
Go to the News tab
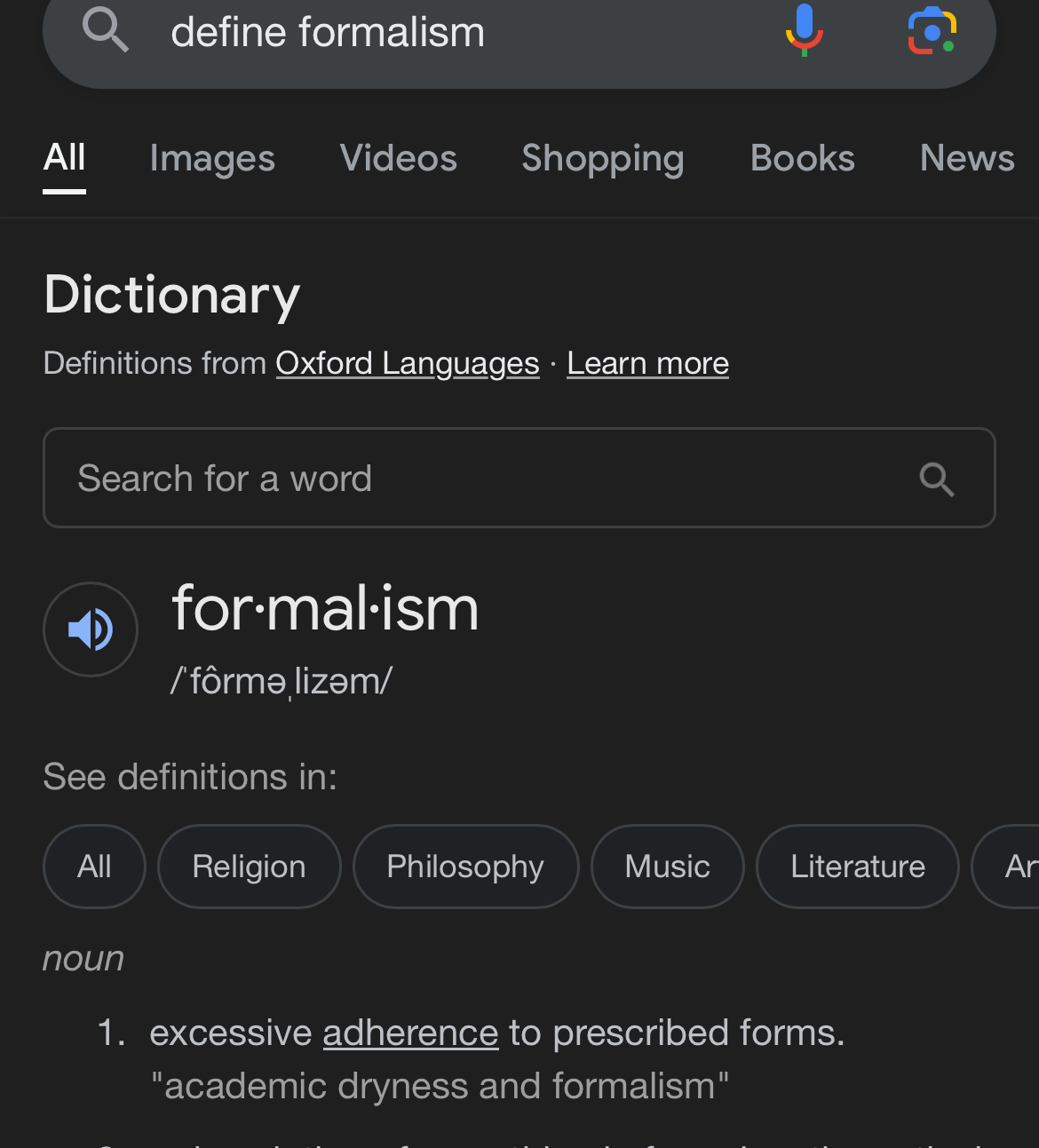pyautogui.click(x=967, y=159)
